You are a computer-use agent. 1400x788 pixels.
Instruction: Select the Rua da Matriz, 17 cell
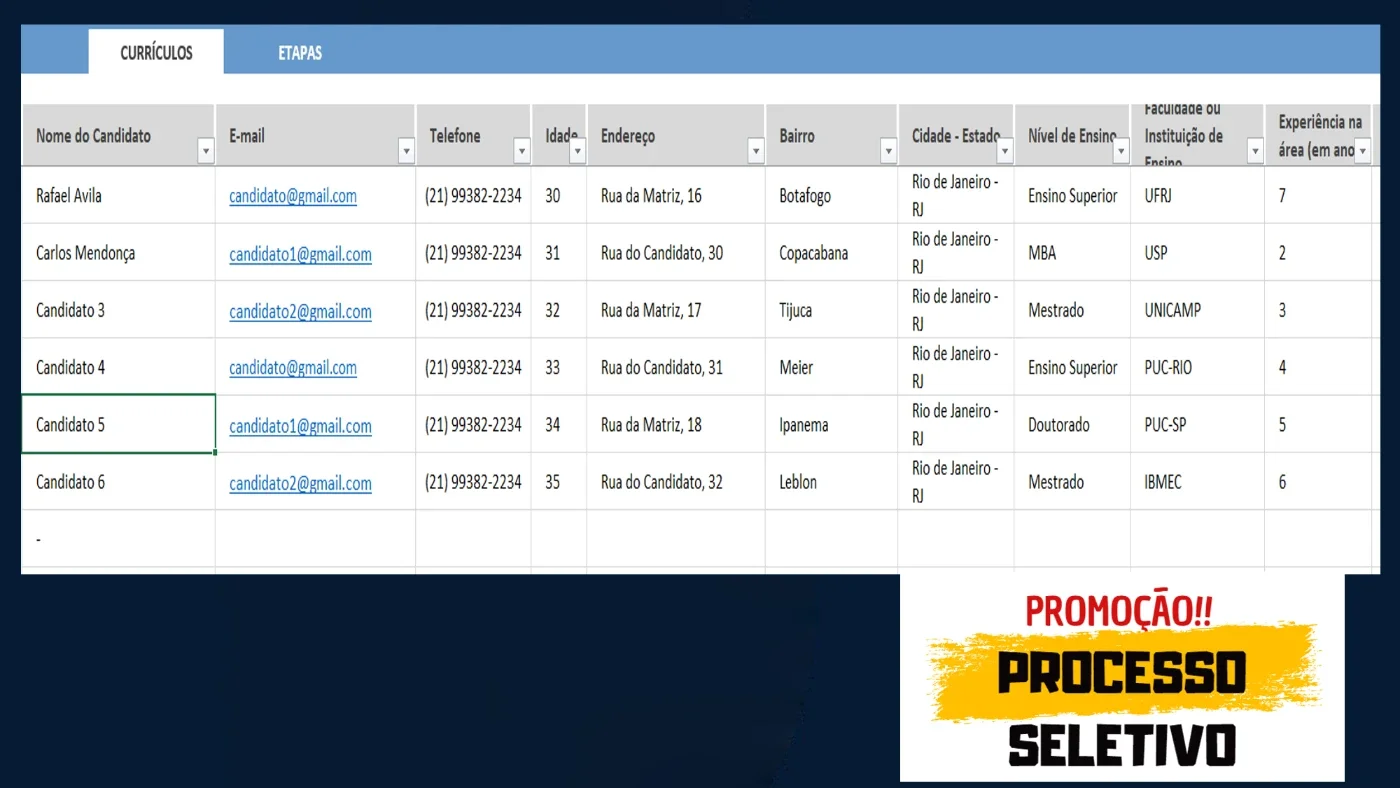tap(676, 310)
